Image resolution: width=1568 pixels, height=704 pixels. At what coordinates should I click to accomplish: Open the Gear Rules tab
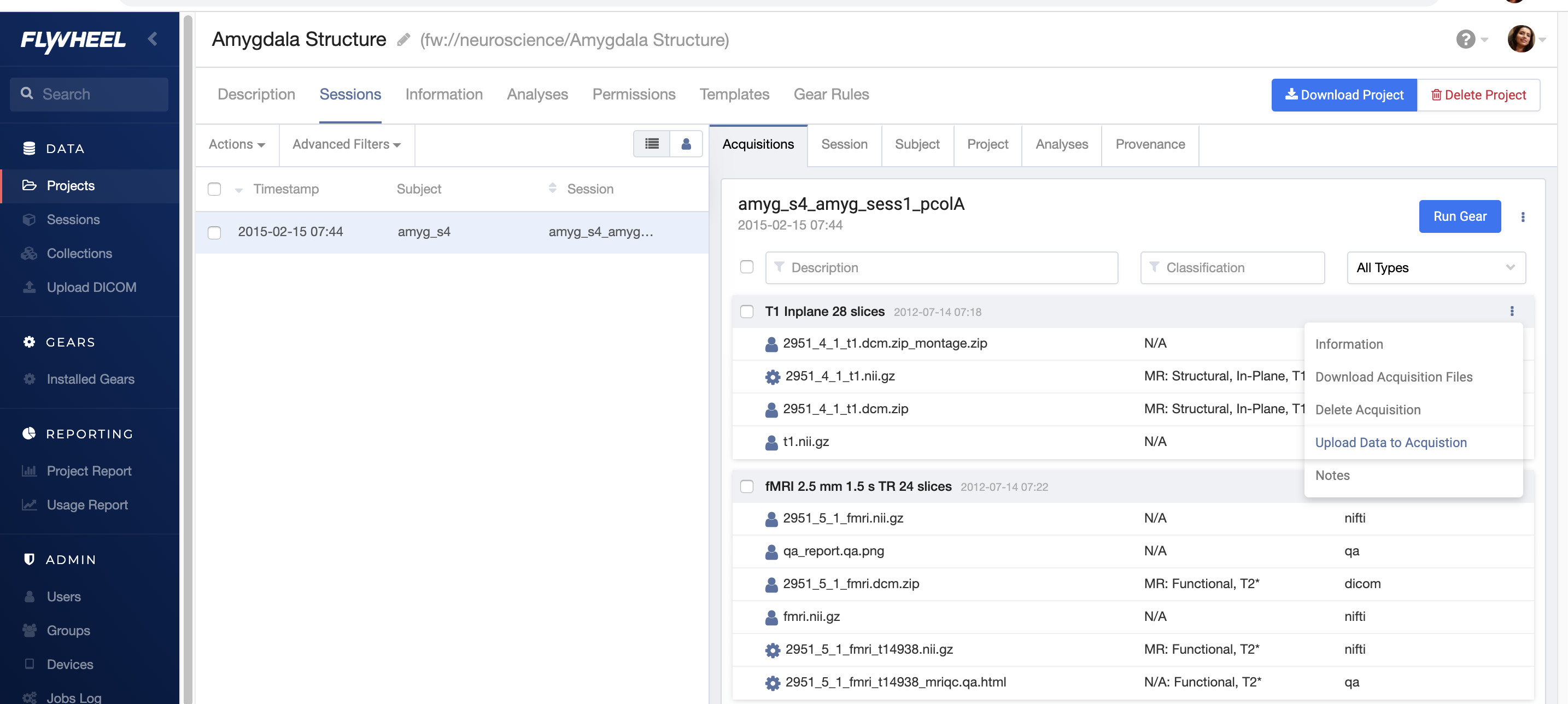[x=831, y=95]
